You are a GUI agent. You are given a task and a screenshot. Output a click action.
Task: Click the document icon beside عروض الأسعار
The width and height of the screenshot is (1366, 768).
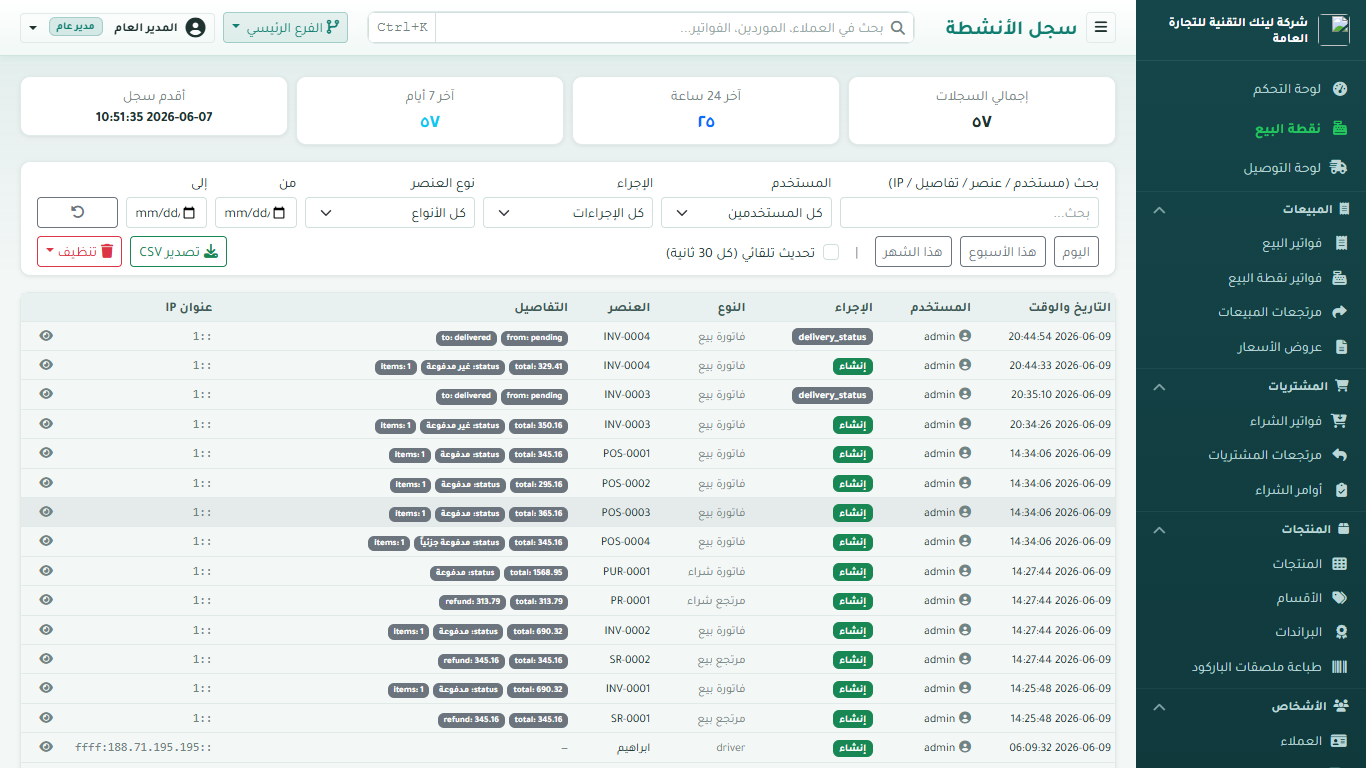(1342, 347)
